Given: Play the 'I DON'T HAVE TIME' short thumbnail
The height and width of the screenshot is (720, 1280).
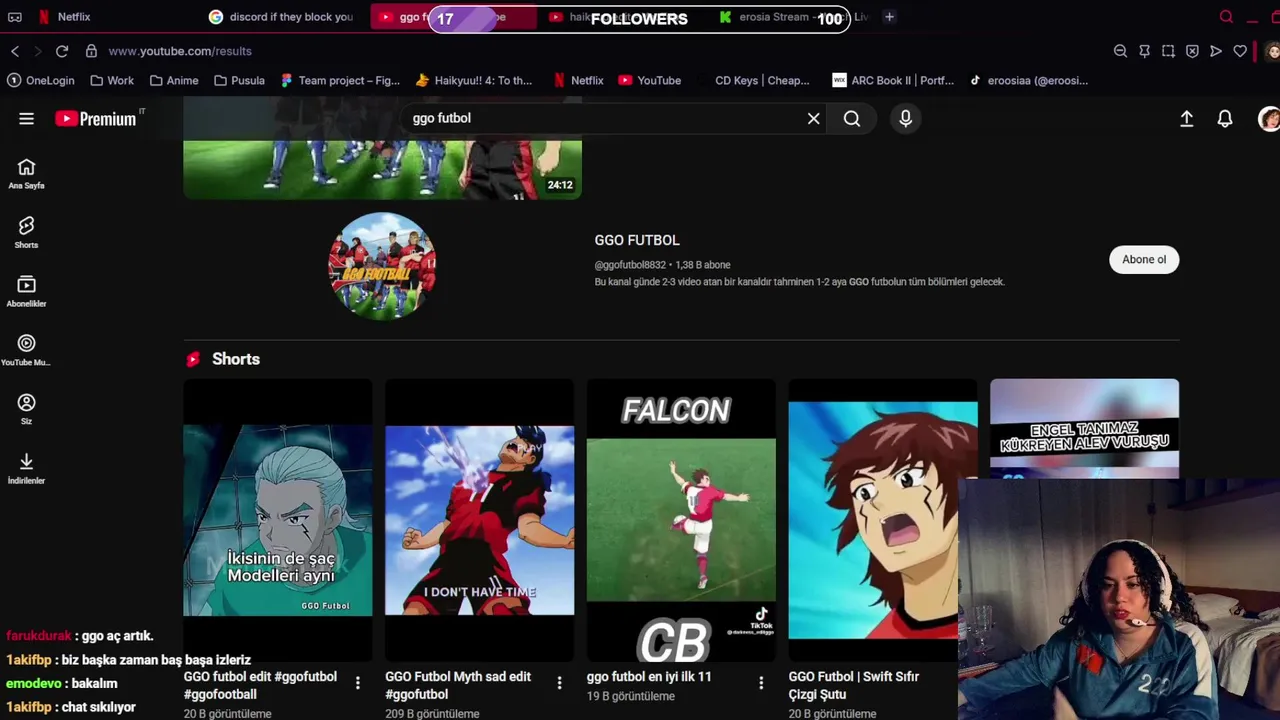Looking at the screenshot, I should [x=480, y=521].
